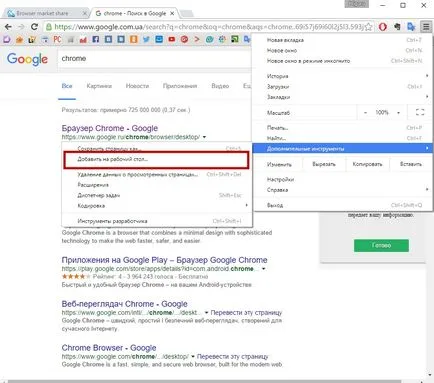The width and height of the screenshot is (434, 383).
Task: Select highlighted Дополнительные инструменты menu item
Action: point(342,149)
